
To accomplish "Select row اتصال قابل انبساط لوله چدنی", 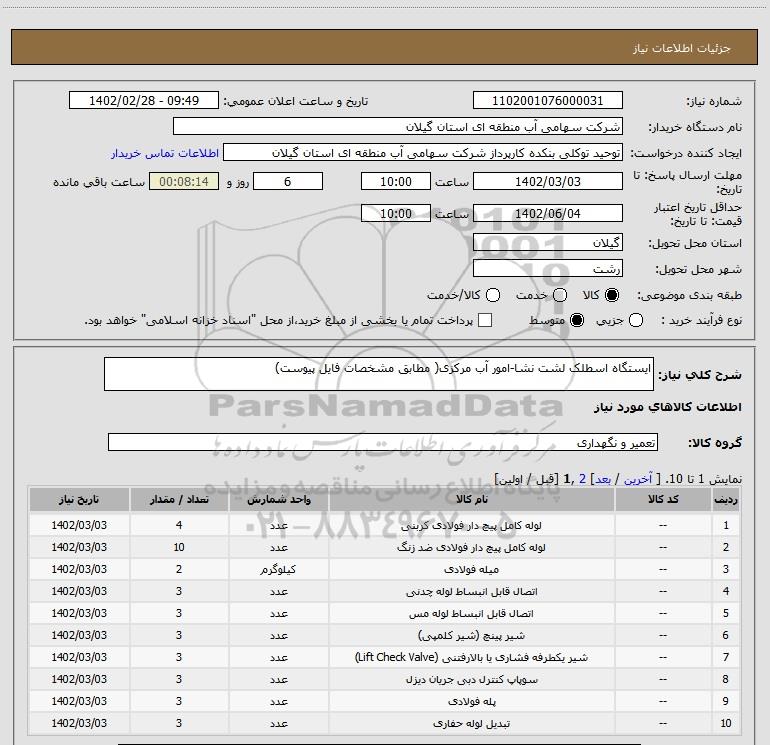I will 384,591.
